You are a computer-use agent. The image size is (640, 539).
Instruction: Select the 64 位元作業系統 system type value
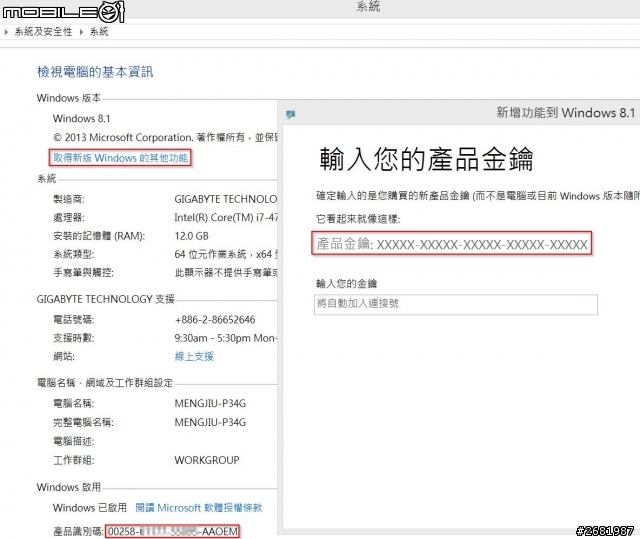pos(225,254)
